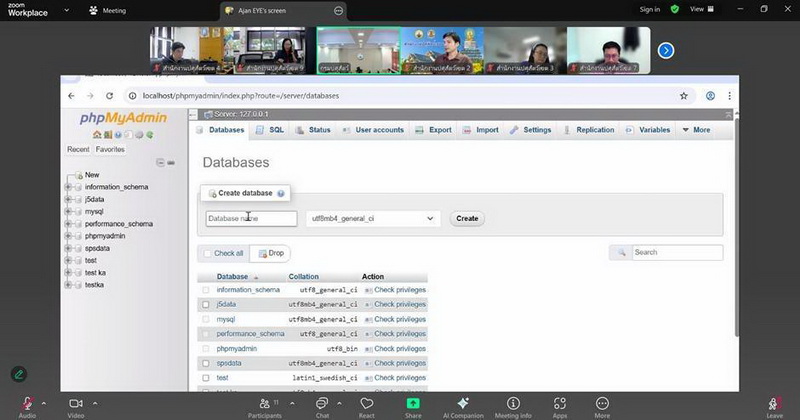Click the reload navigation panel icon
The image size is (800, 420).
[149, 135]
